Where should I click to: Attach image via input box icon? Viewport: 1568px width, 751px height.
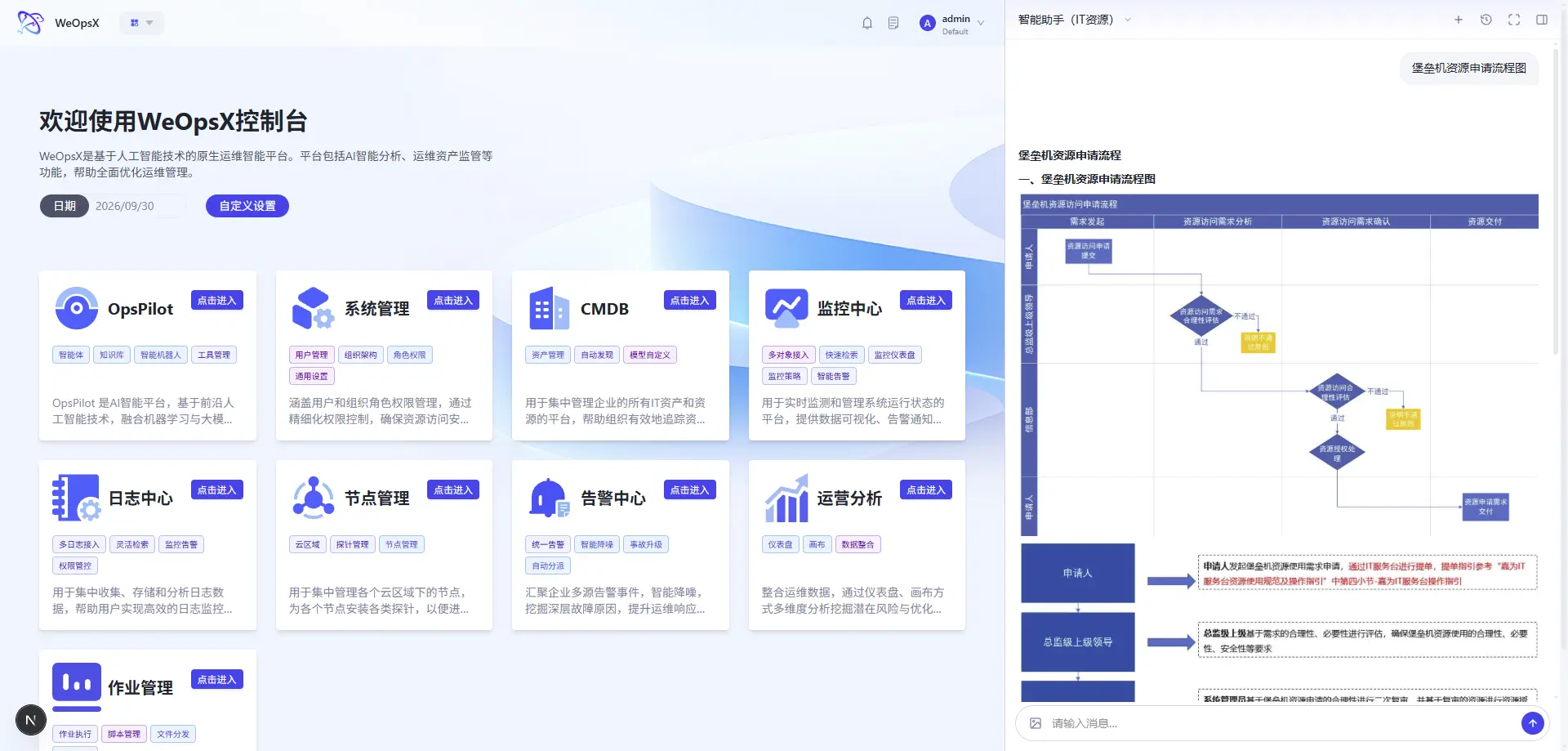(x=1036, y=723)
